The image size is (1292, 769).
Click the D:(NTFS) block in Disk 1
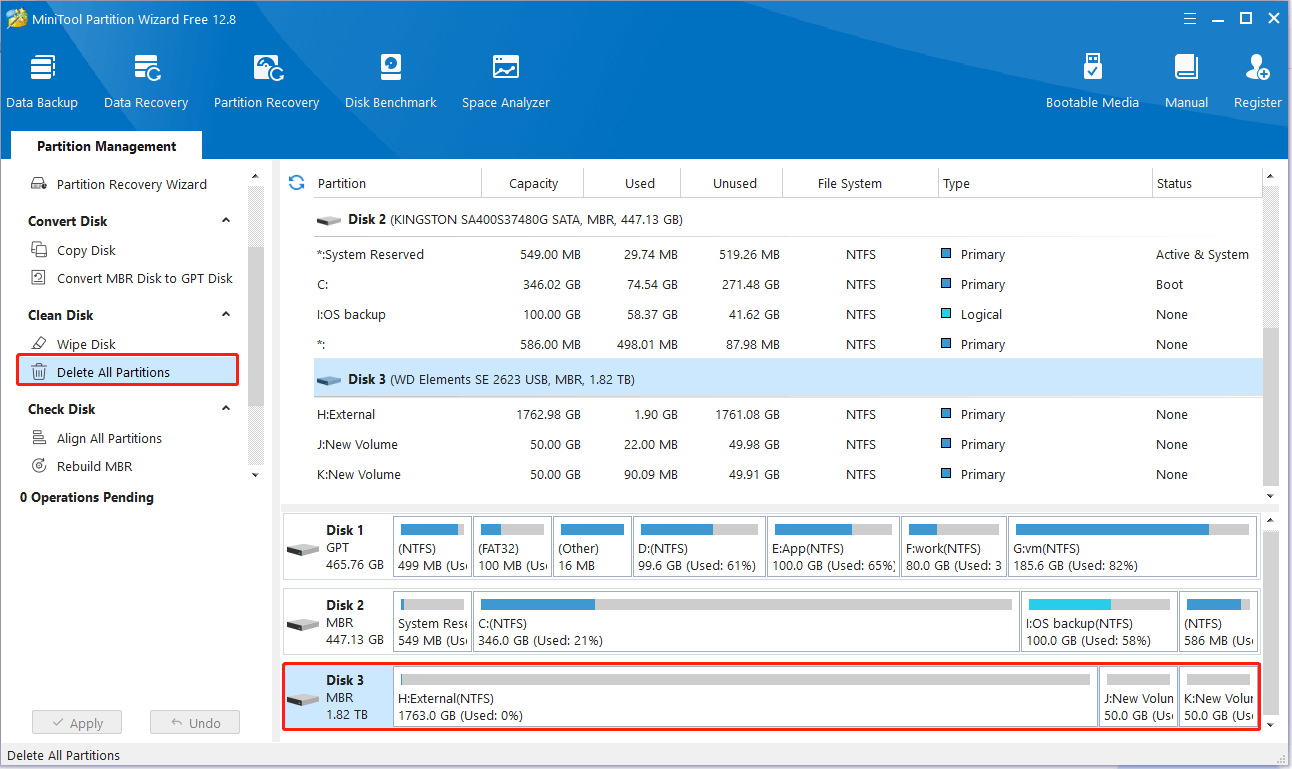click(699, 548)
